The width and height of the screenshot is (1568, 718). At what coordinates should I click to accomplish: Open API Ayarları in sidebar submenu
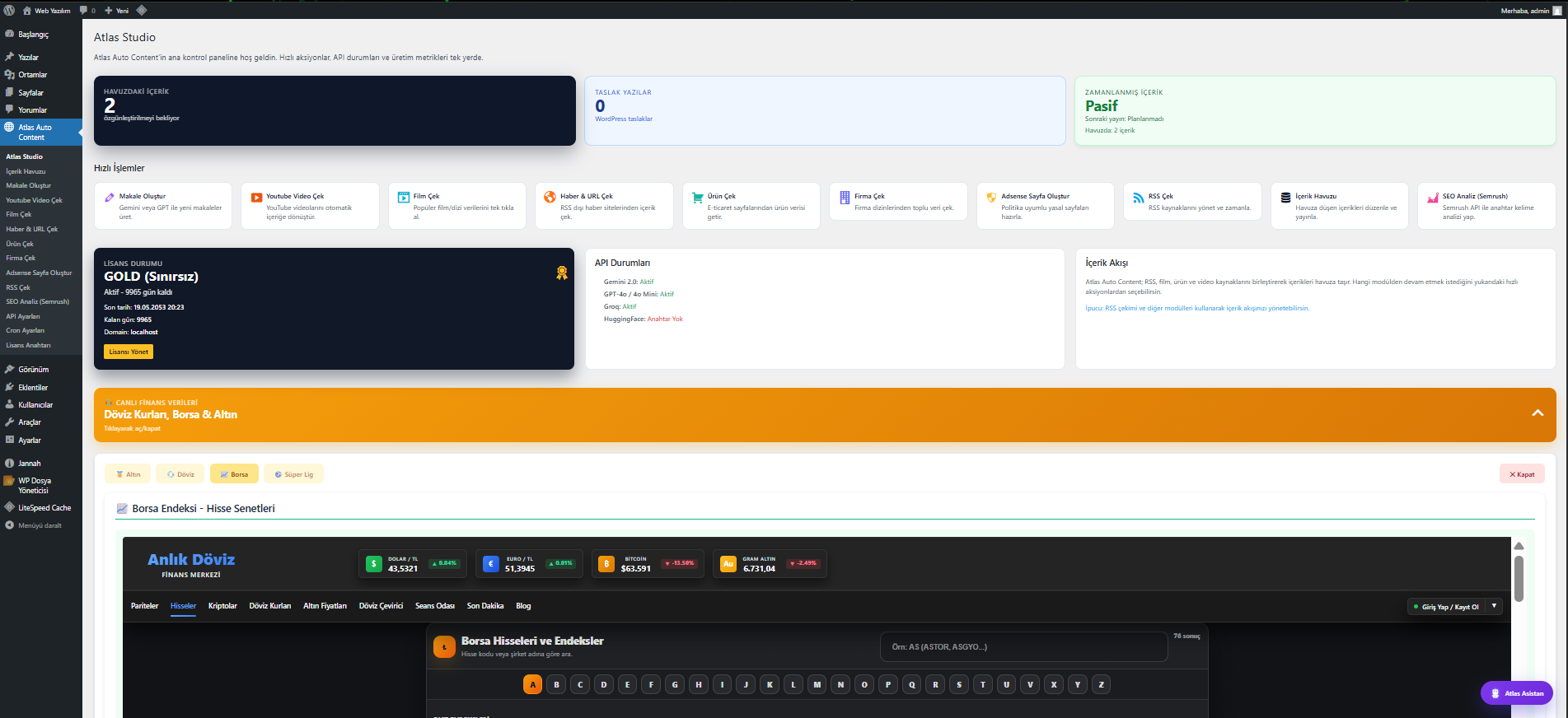(x=23, y=316)
